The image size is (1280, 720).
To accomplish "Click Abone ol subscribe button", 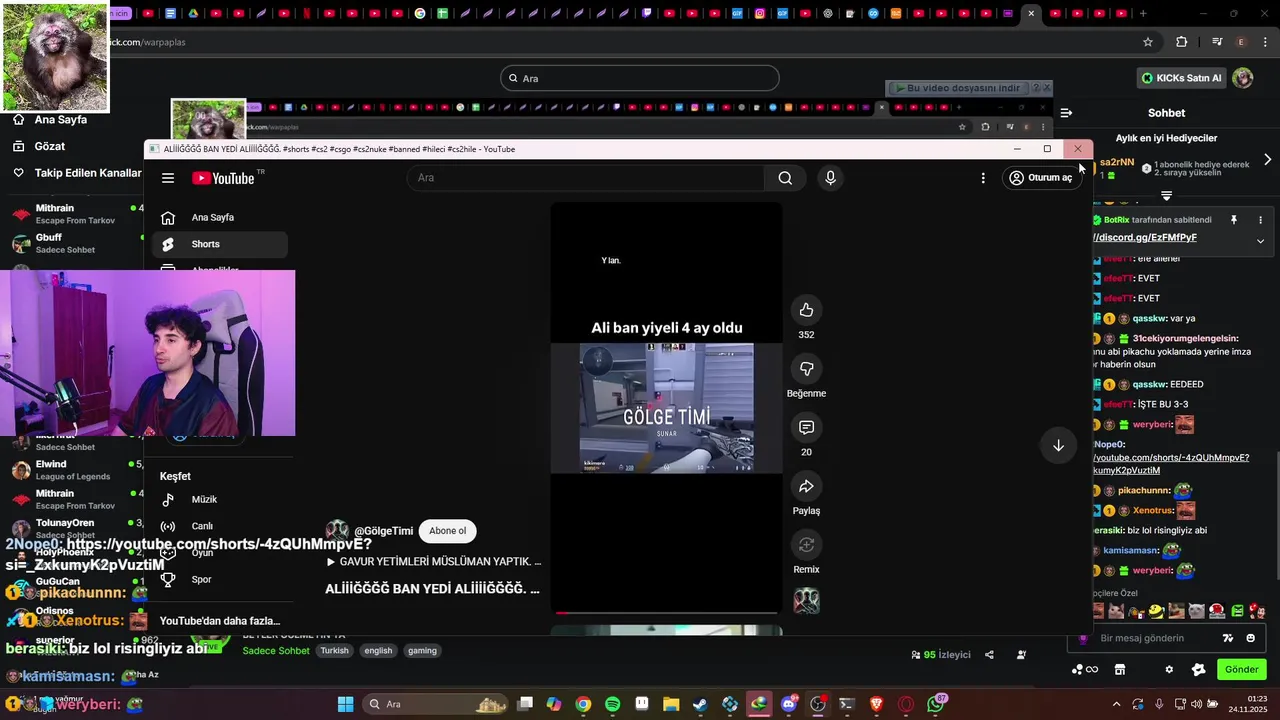I will (447, 531).
